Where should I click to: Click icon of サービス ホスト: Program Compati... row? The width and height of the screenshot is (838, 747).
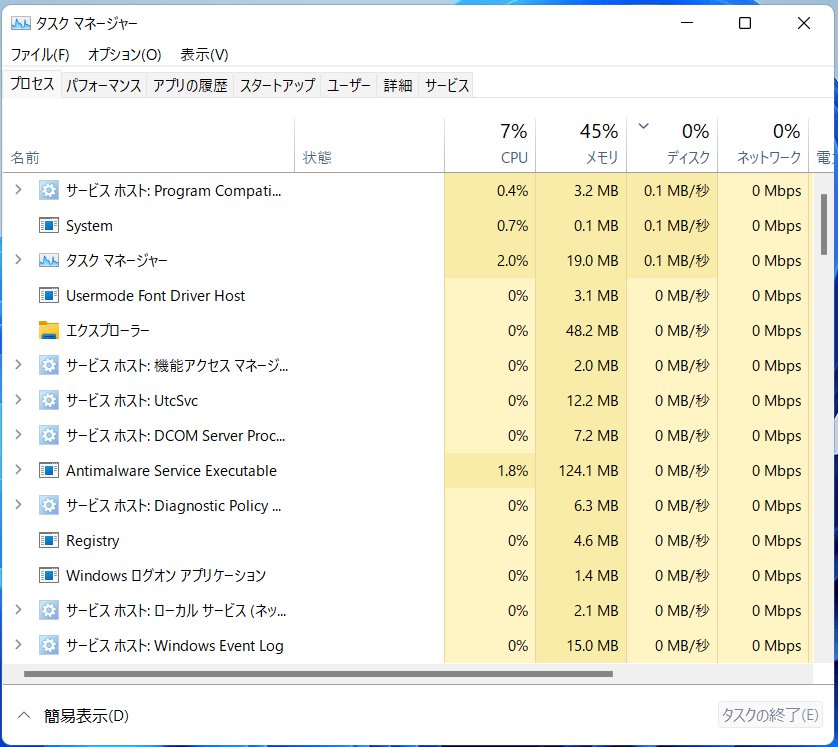49,190
